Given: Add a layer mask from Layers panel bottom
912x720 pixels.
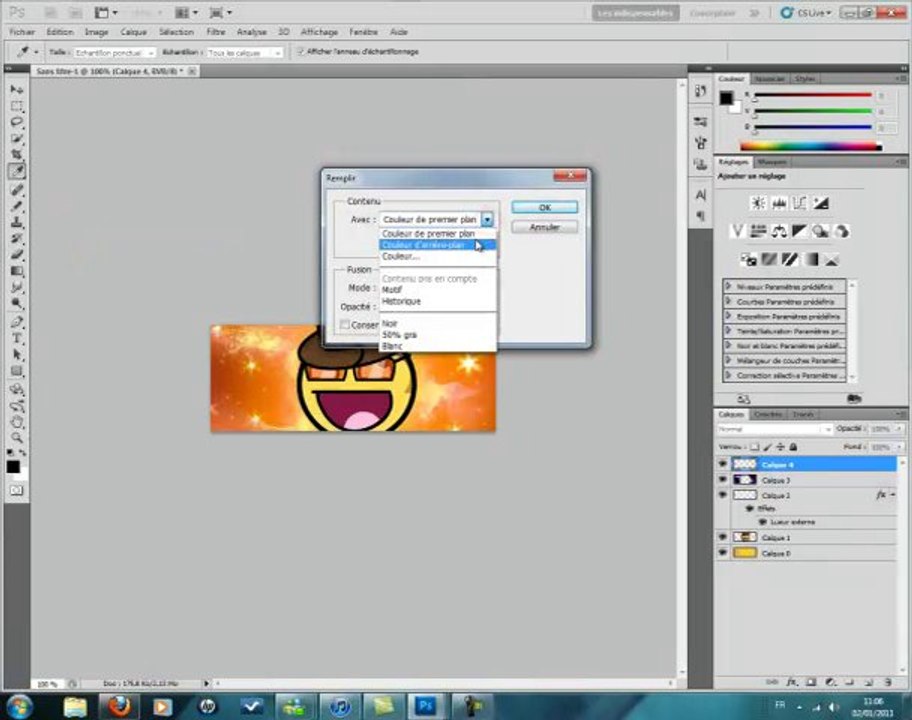Looking at the screenshot, I should point(811,682).
